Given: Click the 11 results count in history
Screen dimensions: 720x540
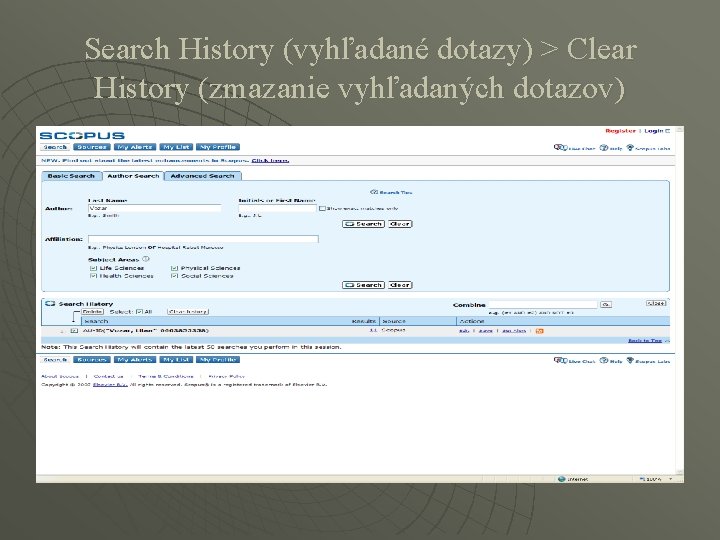Looking at the screenshot, I should (373, 330).
